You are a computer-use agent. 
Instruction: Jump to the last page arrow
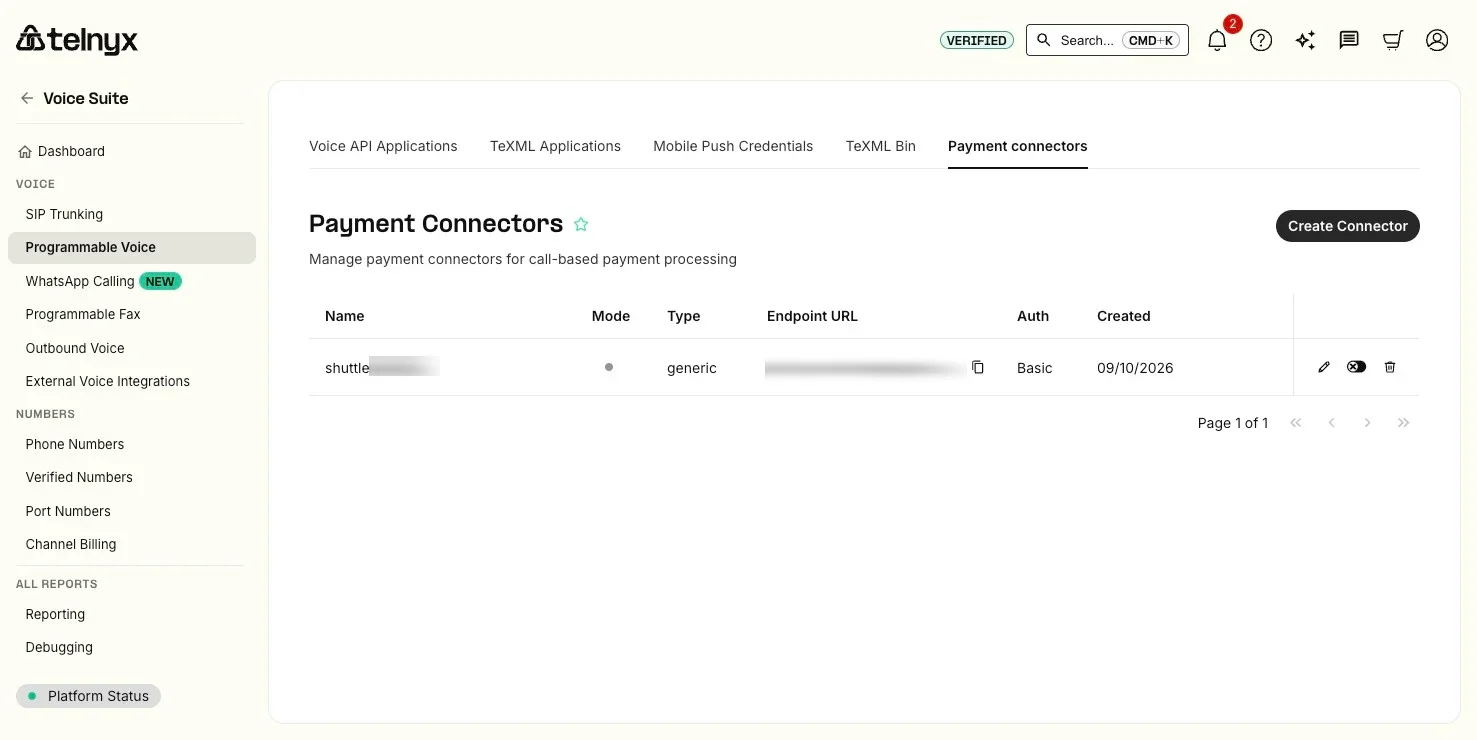pyautogui.click(x=1404, y=423)
